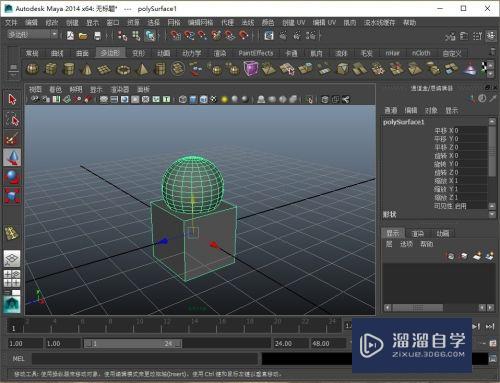Create a polygon cube from the shelf
Screen dimensions: 500x383
pyautogui.click(x=50, y=69)
